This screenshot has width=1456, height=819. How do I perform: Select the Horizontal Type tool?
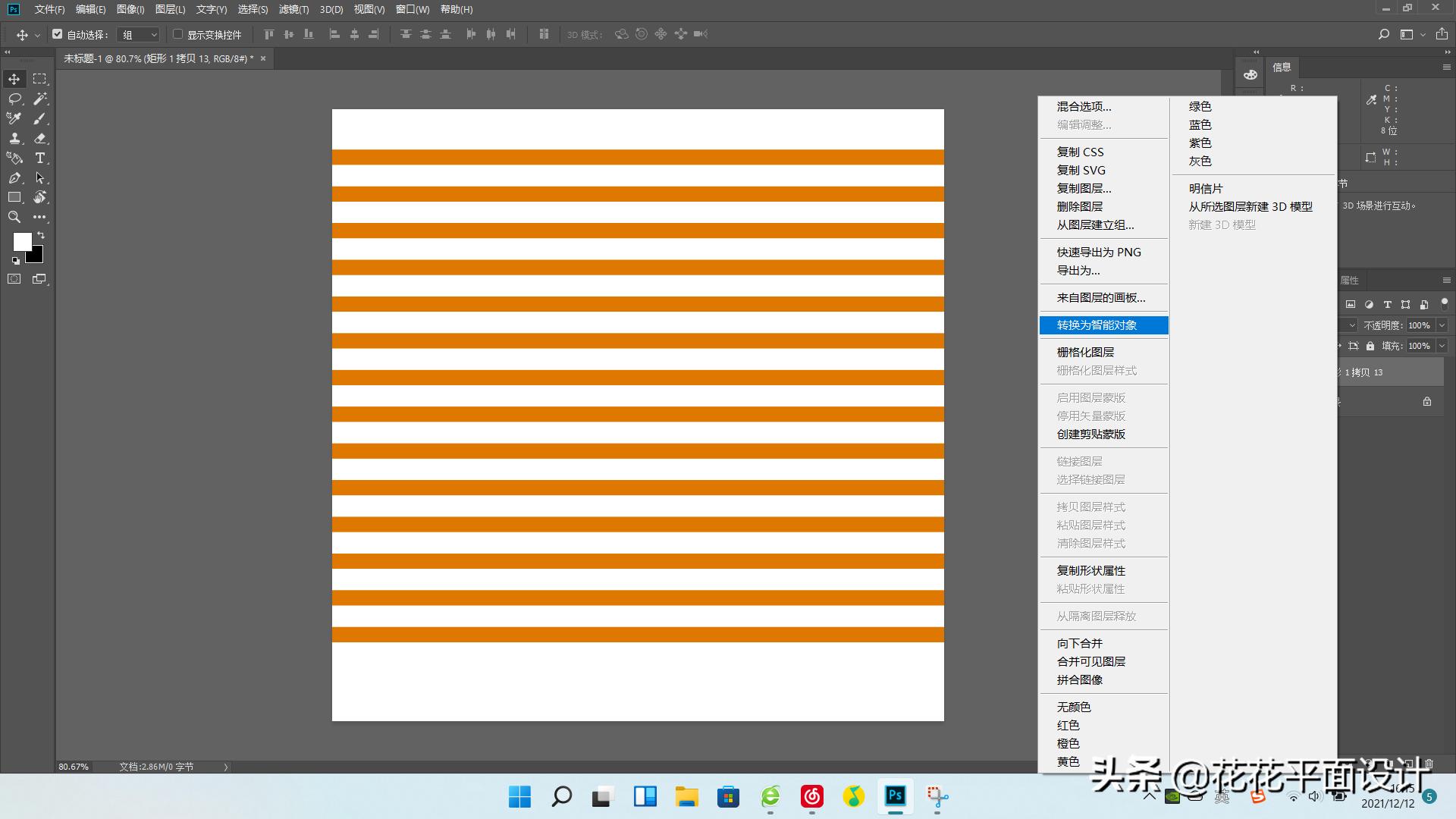pyautogui.click(x=40, y=158)
